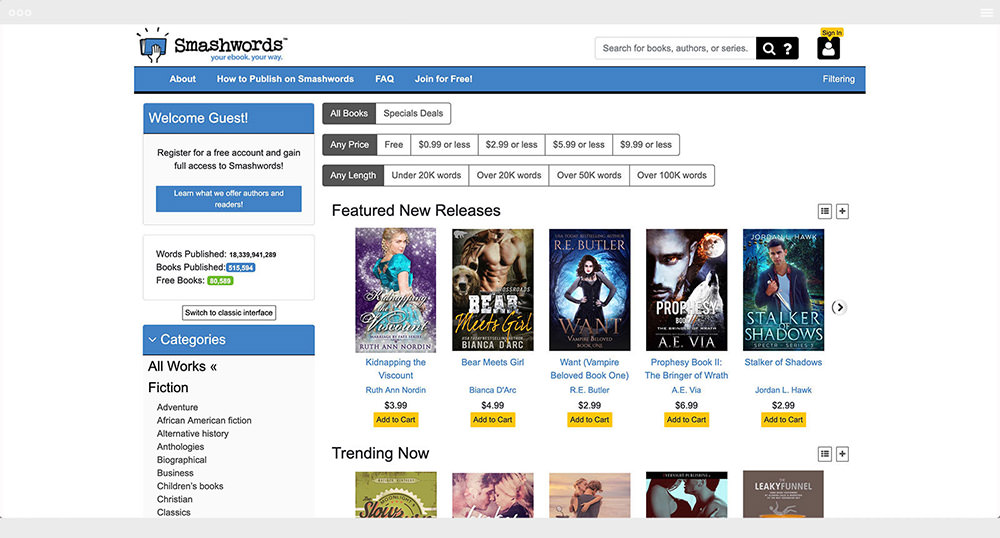Select Any Price filter

[349, 145]
